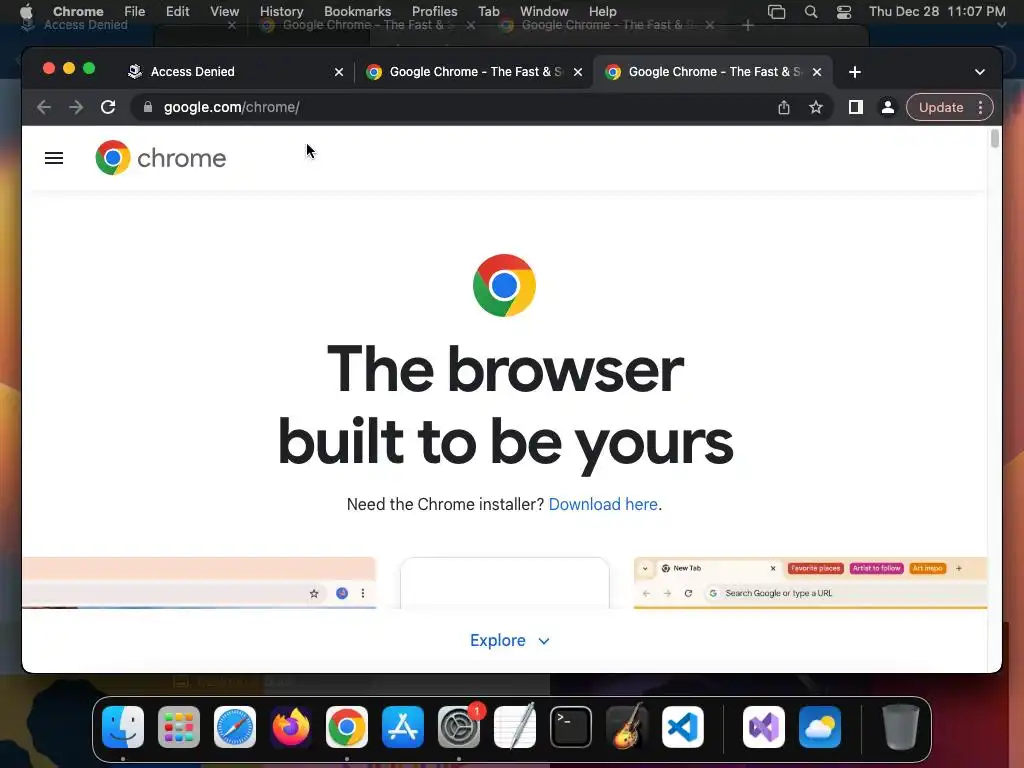Open the Help menu
Image resolution: width=1024 pixels, height=768 pixels.
[x=602, y=11]
